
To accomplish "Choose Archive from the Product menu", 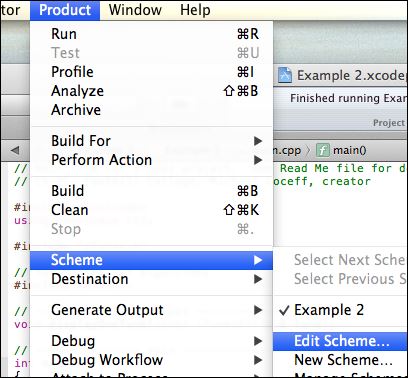I will tap(151, 110).
